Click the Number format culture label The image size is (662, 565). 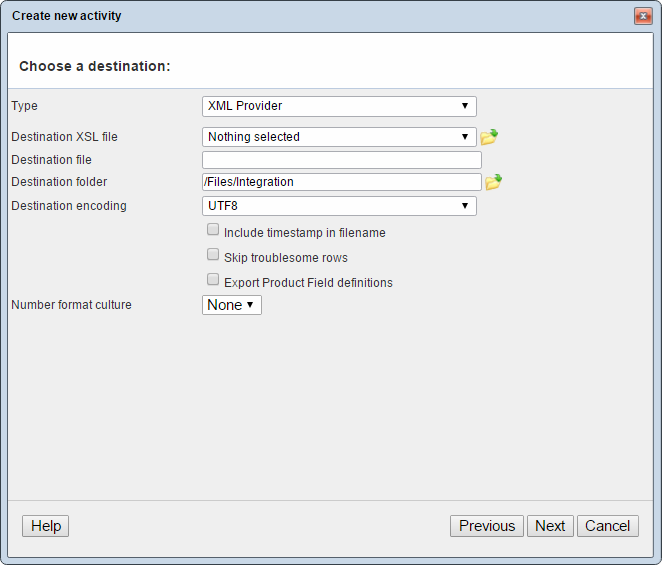point(71,304)
